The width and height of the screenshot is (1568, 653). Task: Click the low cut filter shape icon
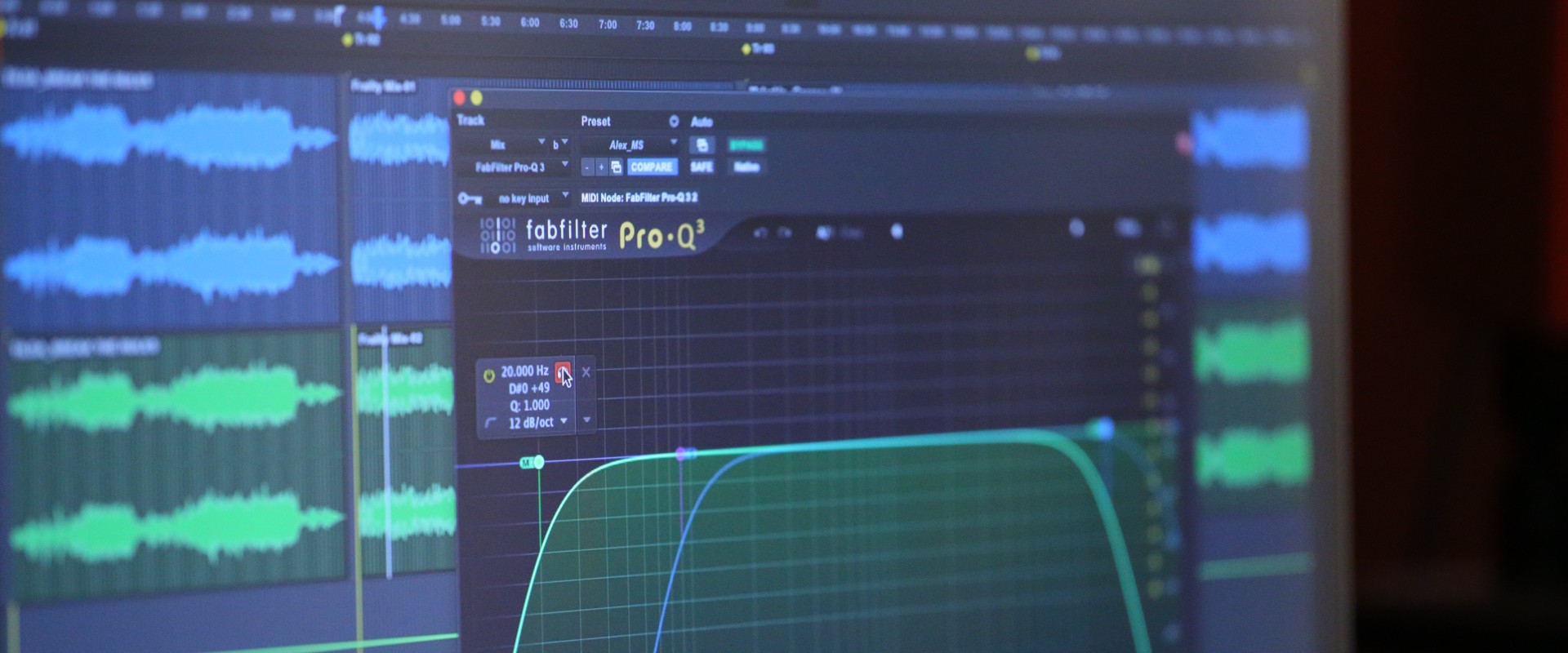[490, 423]
